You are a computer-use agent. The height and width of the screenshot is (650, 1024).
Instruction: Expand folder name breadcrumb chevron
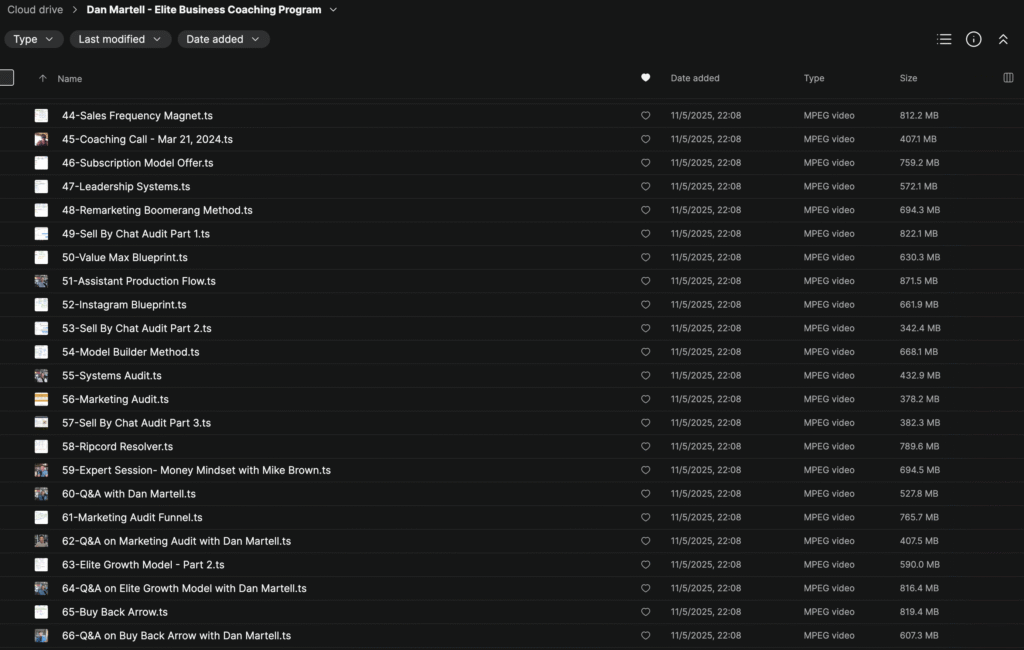point(333,10)
